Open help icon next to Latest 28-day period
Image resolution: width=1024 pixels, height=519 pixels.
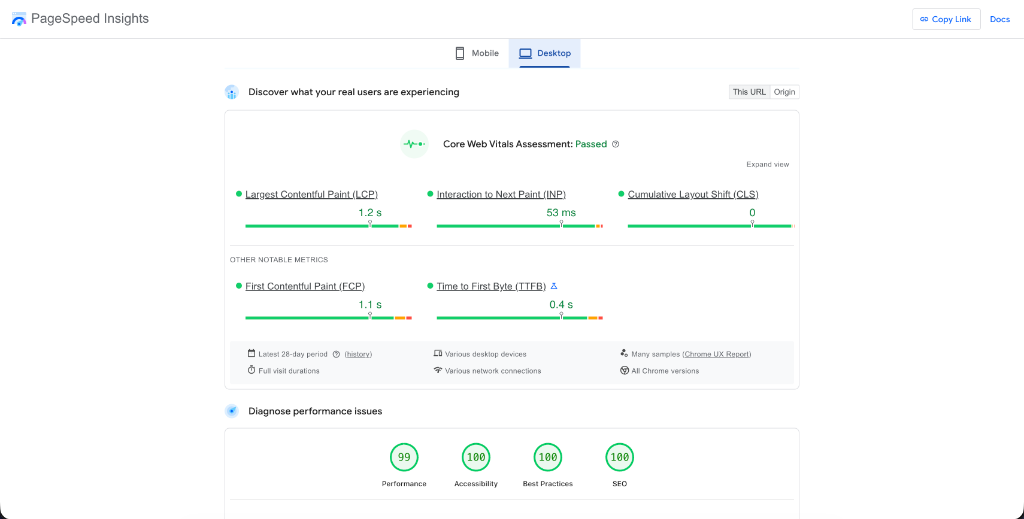[x=336, y=354]
